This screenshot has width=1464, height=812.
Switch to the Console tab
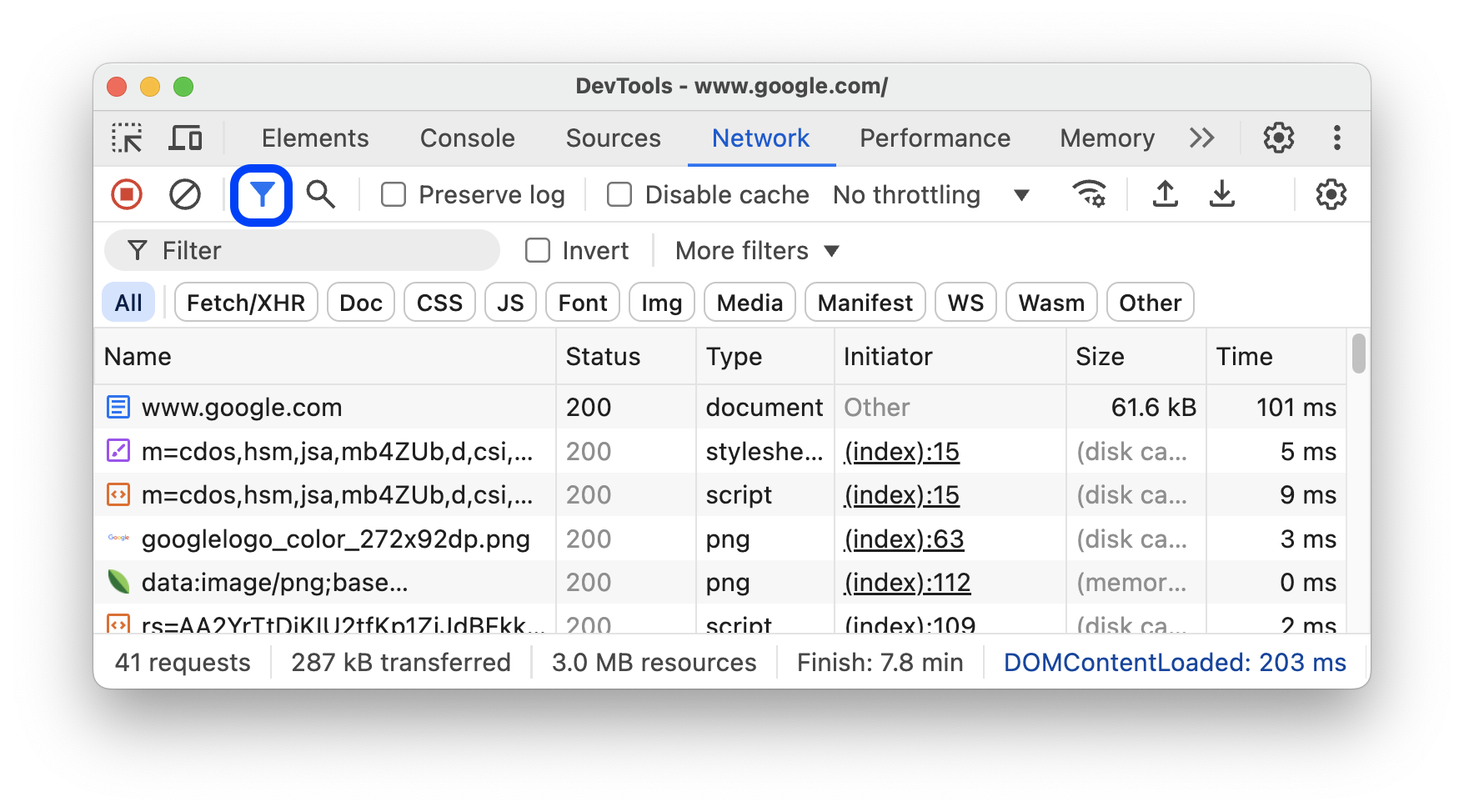(467, 138)
